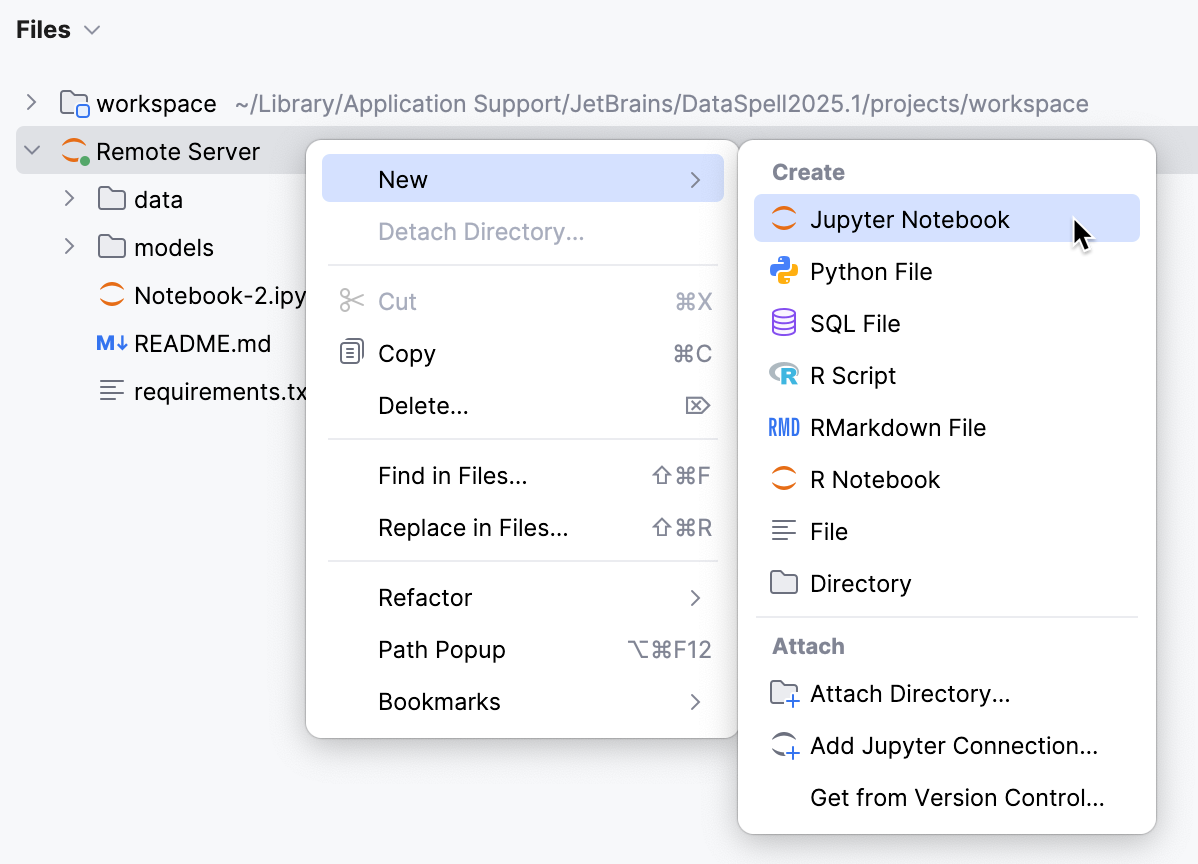The width and height of the screenshot is (1198, 864).
Task: Choose Attach Directory... option
Action: click(x=947, y=694)
